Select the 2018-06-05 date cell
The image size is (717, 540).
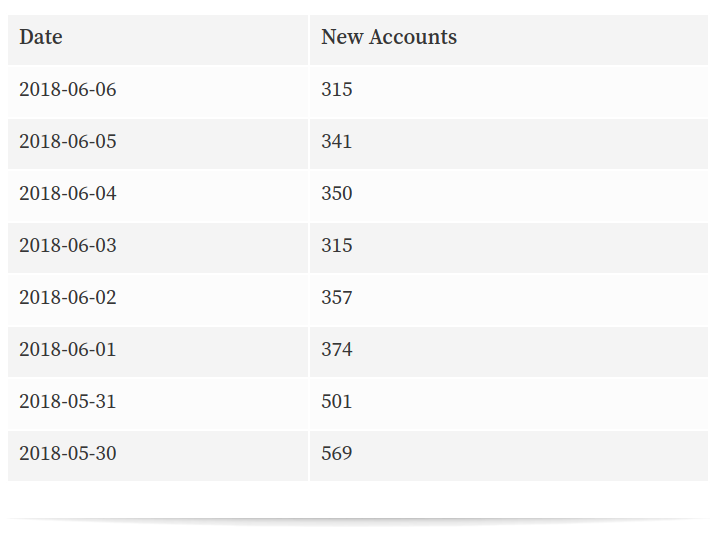point(158,144)
